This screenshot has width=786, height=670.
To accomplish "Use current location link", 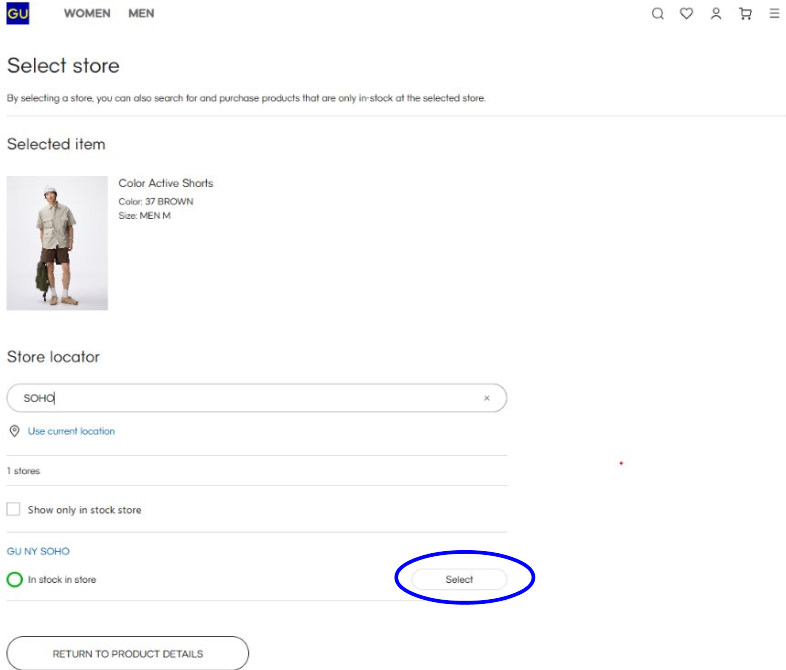I will pyautogui.click(x=71, y=431).
